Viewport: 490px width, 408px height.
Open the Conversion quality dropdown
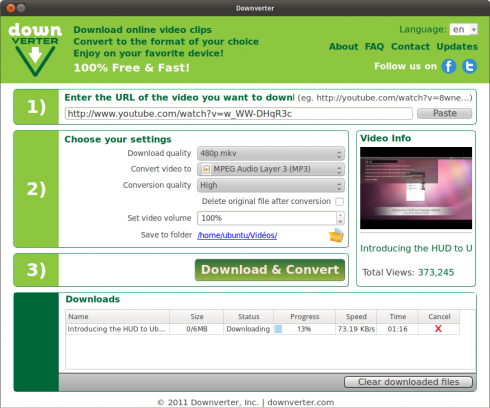click(x=271, y=185)
